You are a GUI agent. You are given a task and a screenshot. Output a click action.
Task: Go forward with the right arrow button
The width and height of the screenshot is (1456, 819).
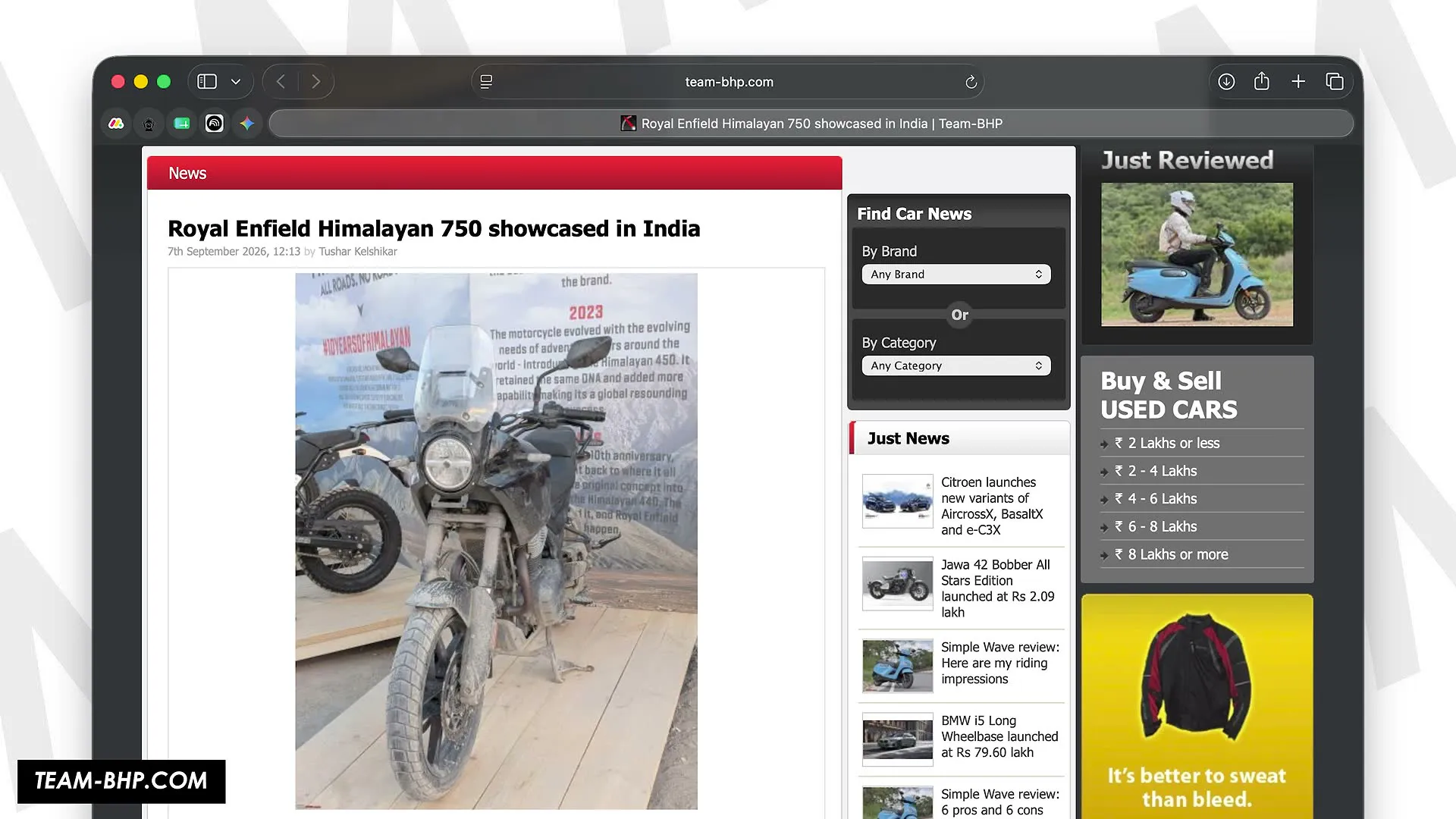click(x=316, y=82)
